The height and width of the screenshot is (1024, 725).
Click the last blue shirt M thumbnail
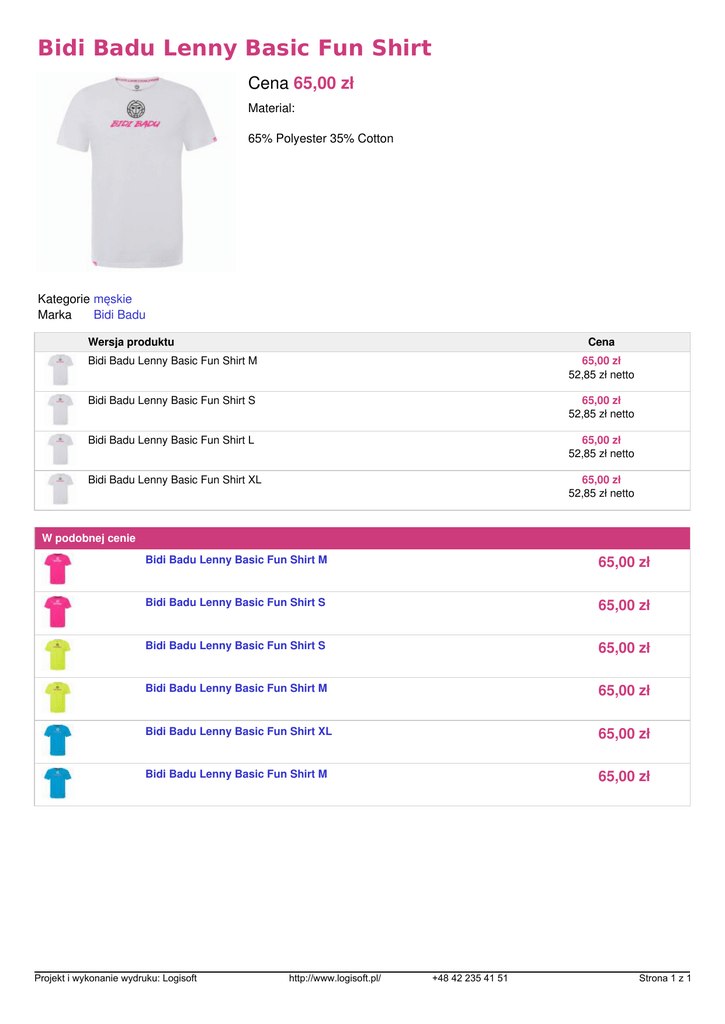click(58, 783)
